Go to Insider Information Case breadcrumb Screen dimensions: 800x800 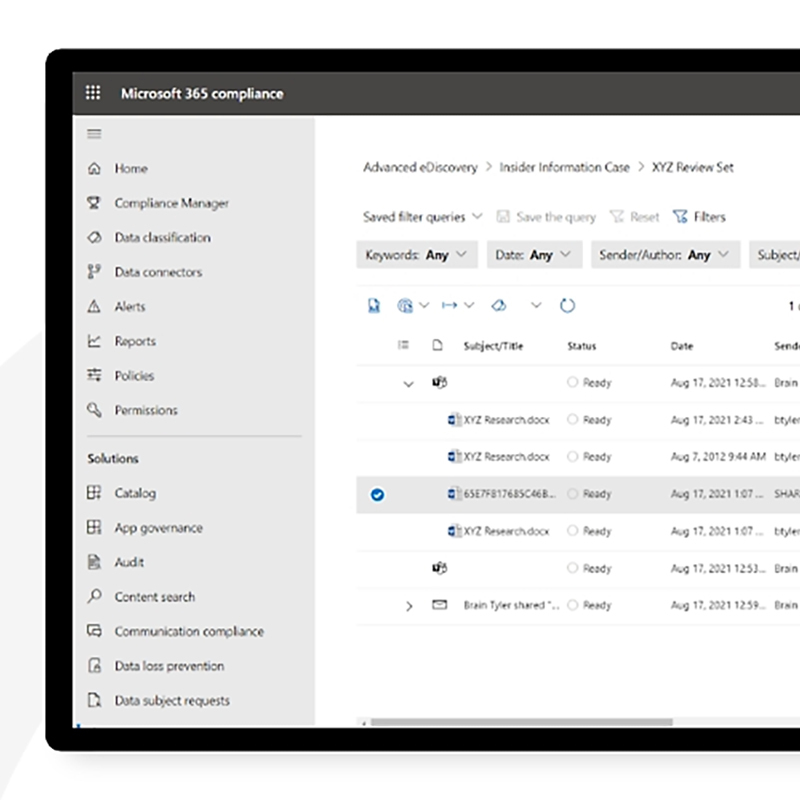coord(564,167)
